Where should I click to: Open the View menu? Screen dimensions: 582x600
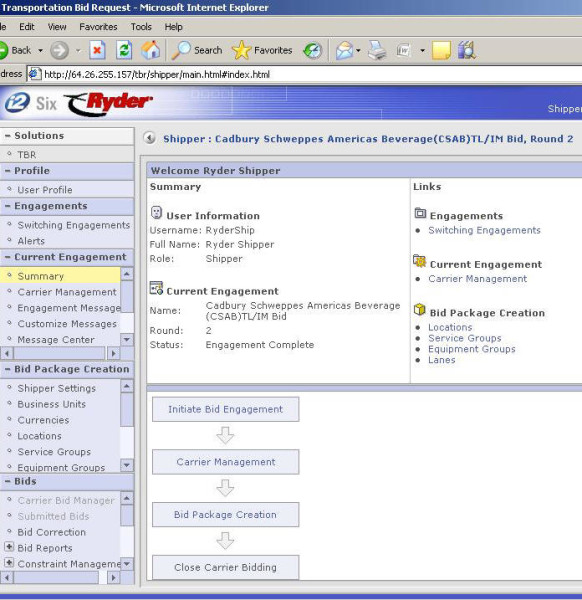click(x=57, y=27)
